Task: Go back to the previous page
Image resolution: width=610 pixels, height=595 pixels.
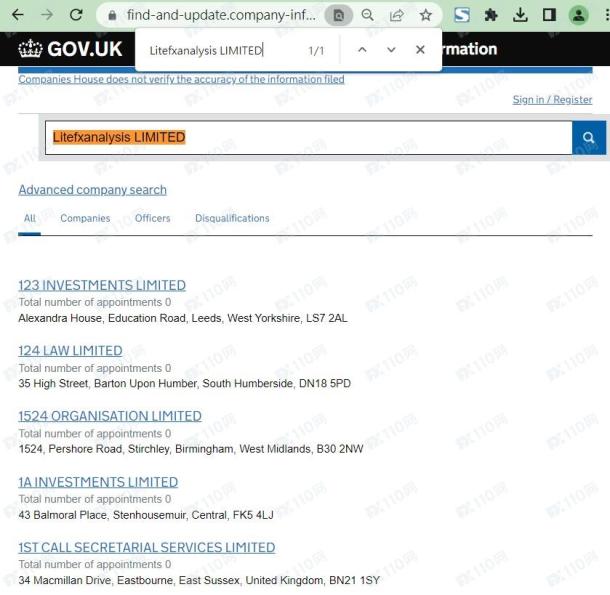Action: pyautogui.click(x=18, y=15)
